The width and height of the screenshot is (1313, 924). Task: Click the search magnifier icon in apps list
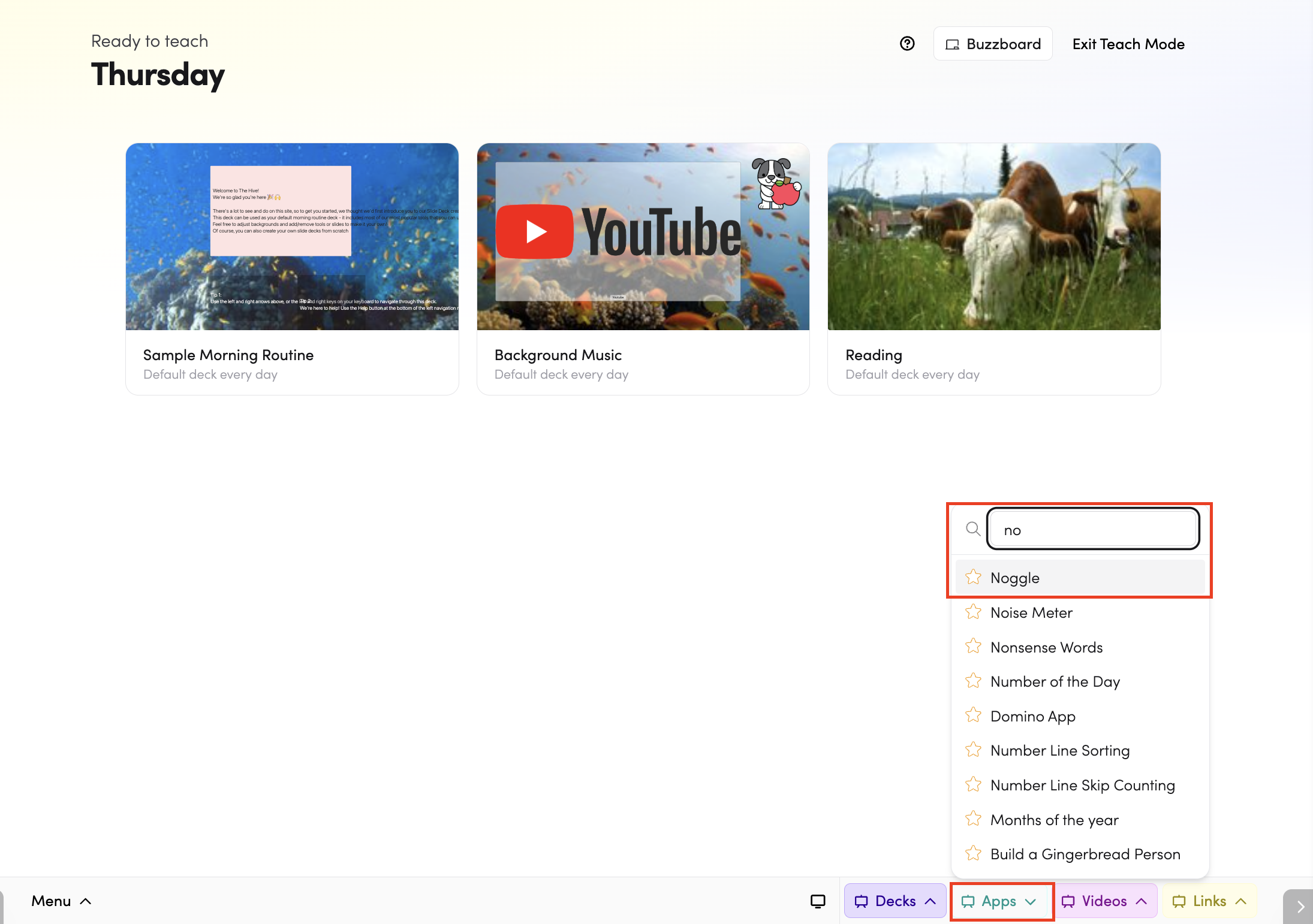click(x=973, y=529)
